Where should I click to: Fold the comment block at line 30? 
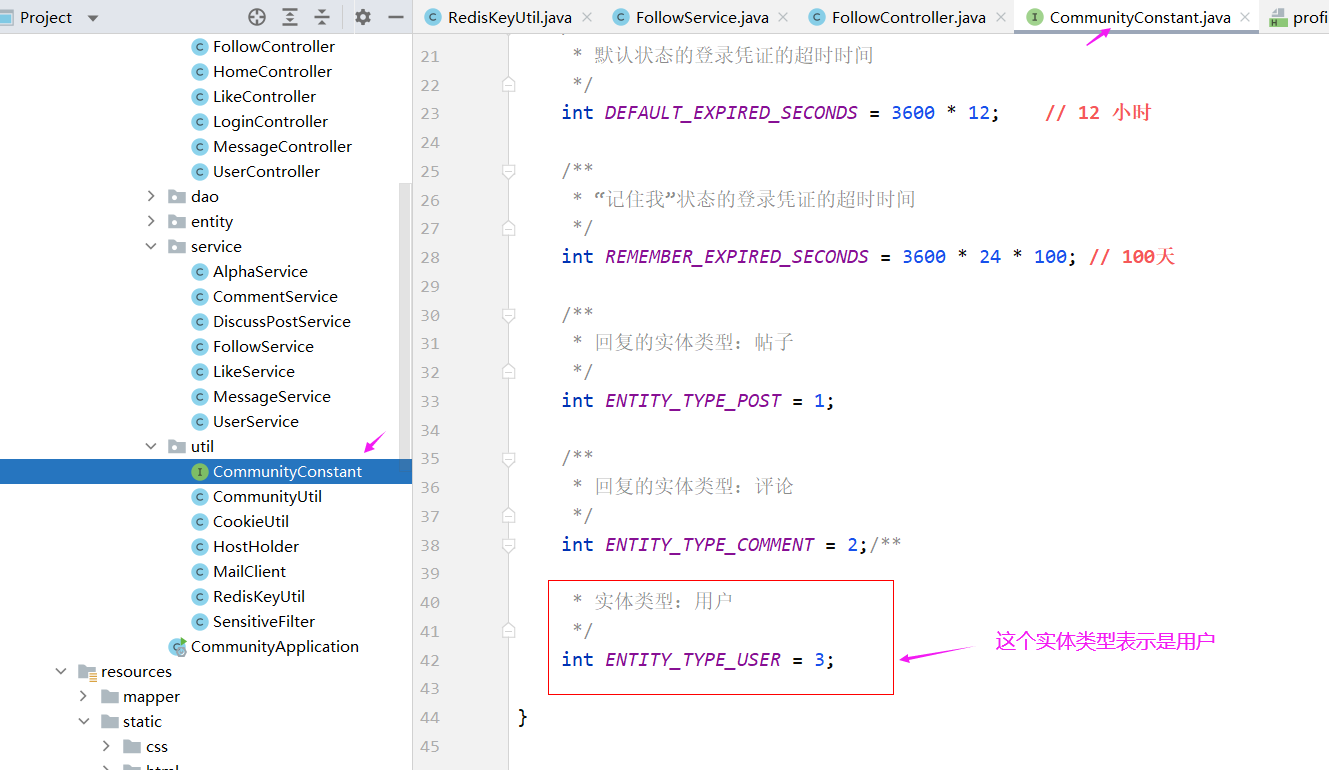pyautogui.click(x=508, y=315)
